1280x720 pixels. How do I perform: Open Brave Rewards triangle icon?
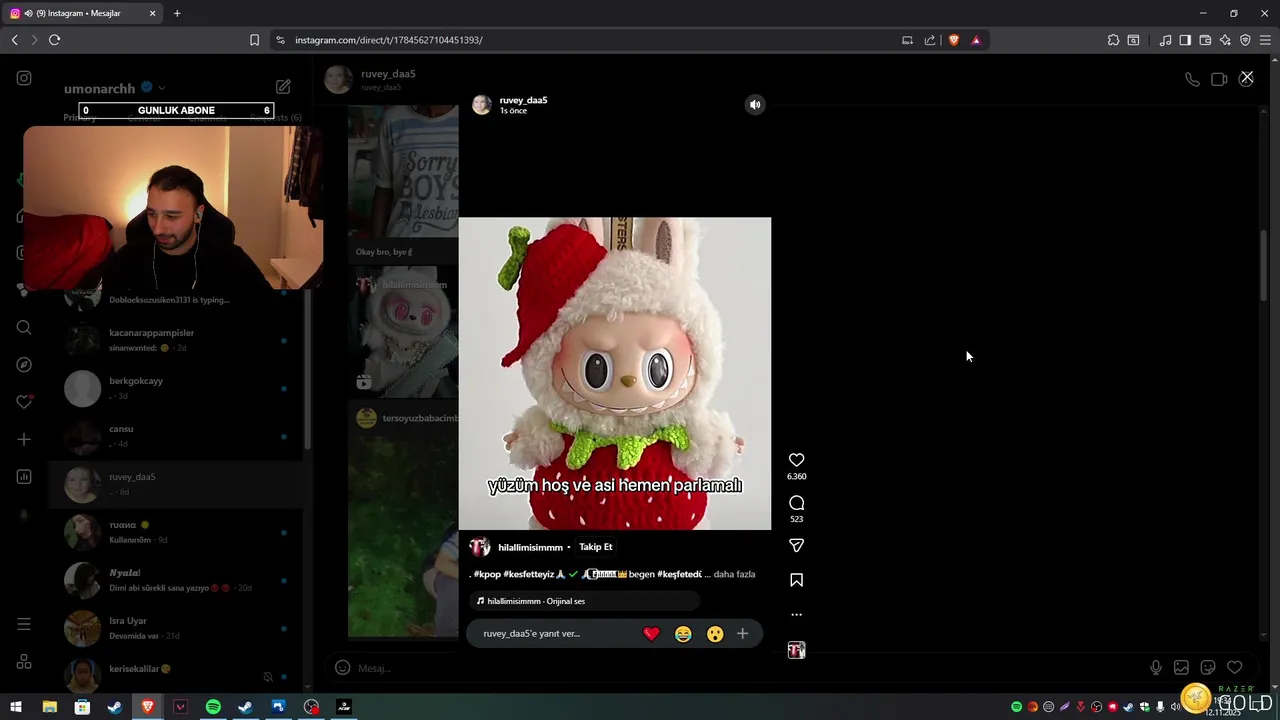pyautogui.click(x=976, y=40)
